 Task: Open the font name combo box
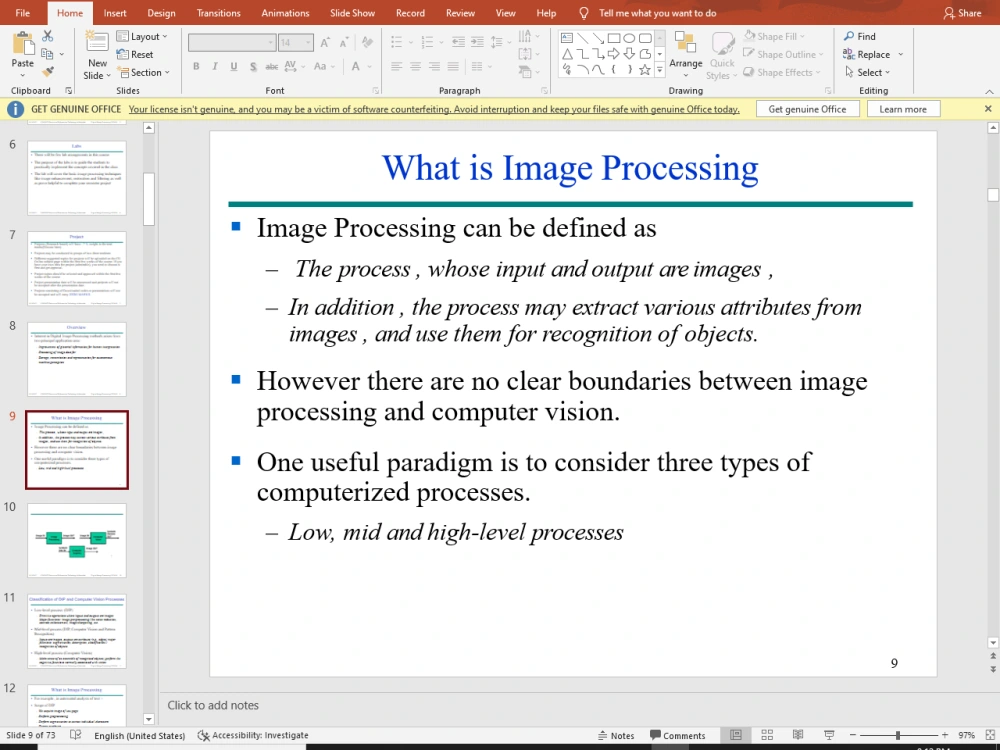pyautogui.click(x=232, y=43)
